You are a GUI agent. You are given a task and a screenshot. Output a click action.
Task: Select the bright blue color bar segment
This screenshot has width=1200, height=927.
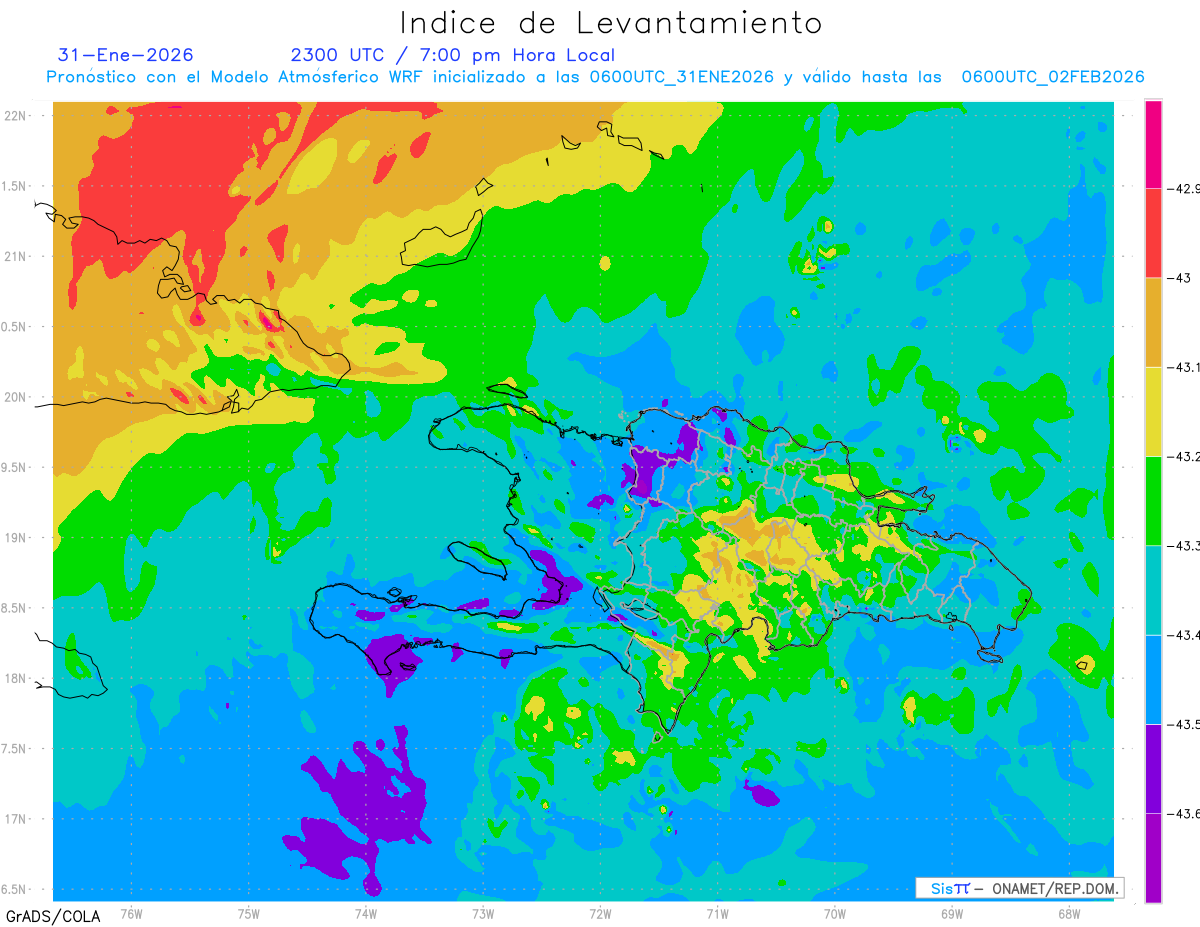(1153, 679)
